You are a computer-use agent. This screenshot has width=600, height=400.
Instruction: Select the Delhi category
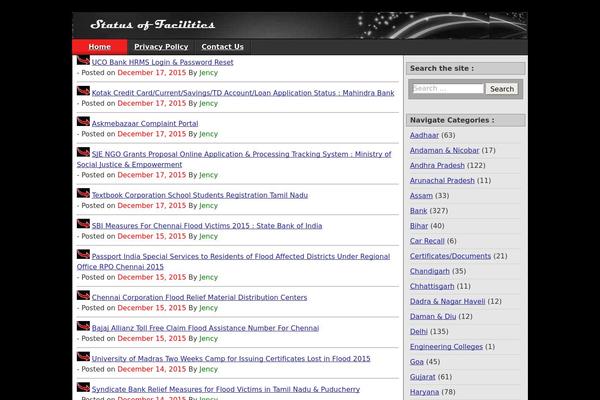click(x=419, y=331)
